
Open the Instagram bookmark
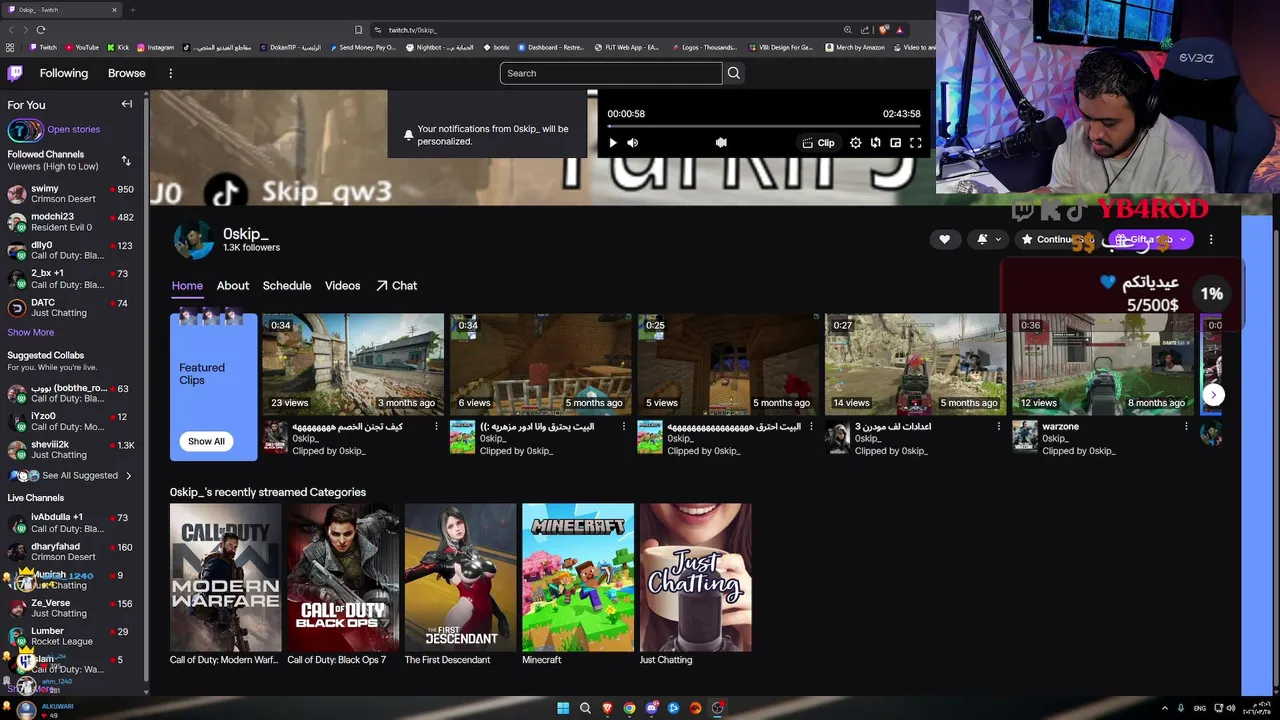coord(155,47)
